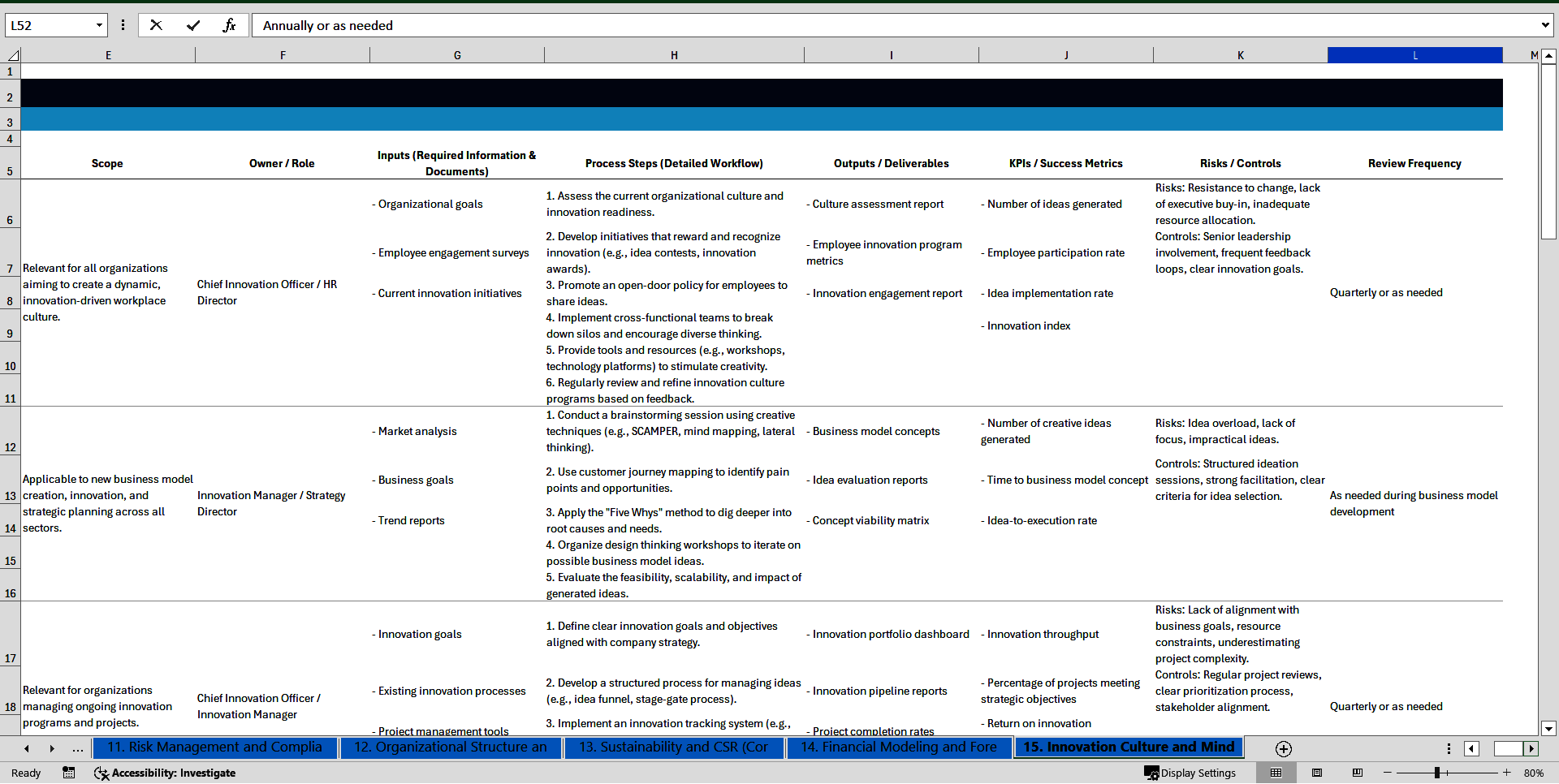Click the Insert Function (fx) icon
1559x784 pixels.
click(230, 24)
